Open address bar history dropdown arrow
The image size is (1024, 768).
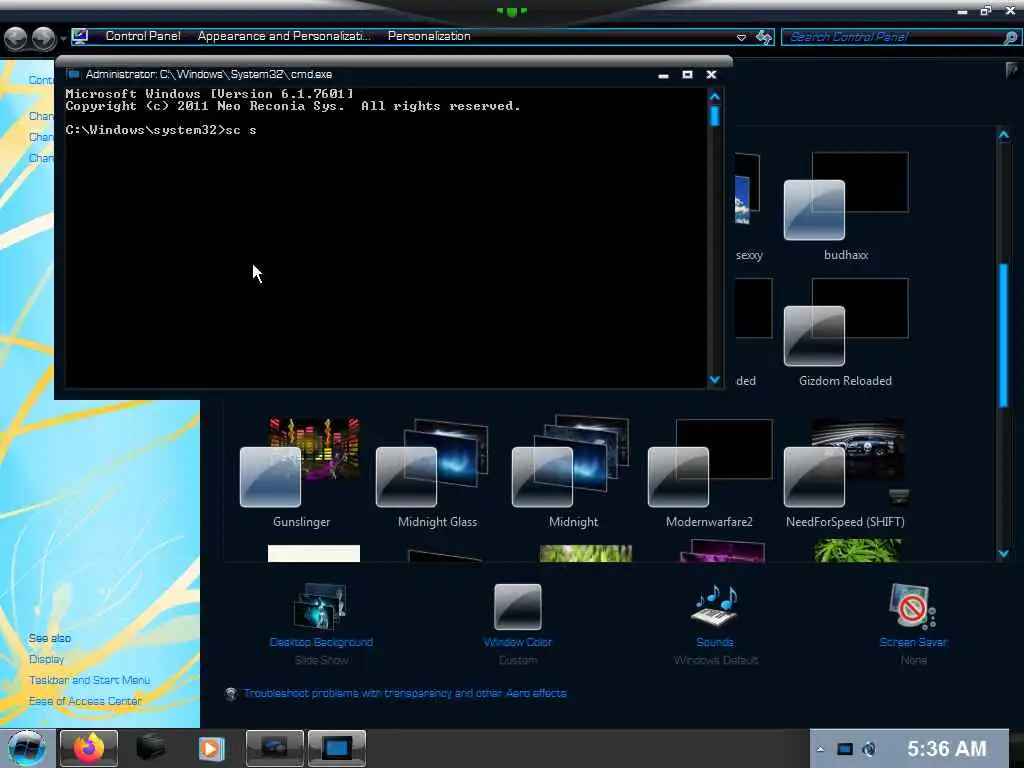coord(741,37)
